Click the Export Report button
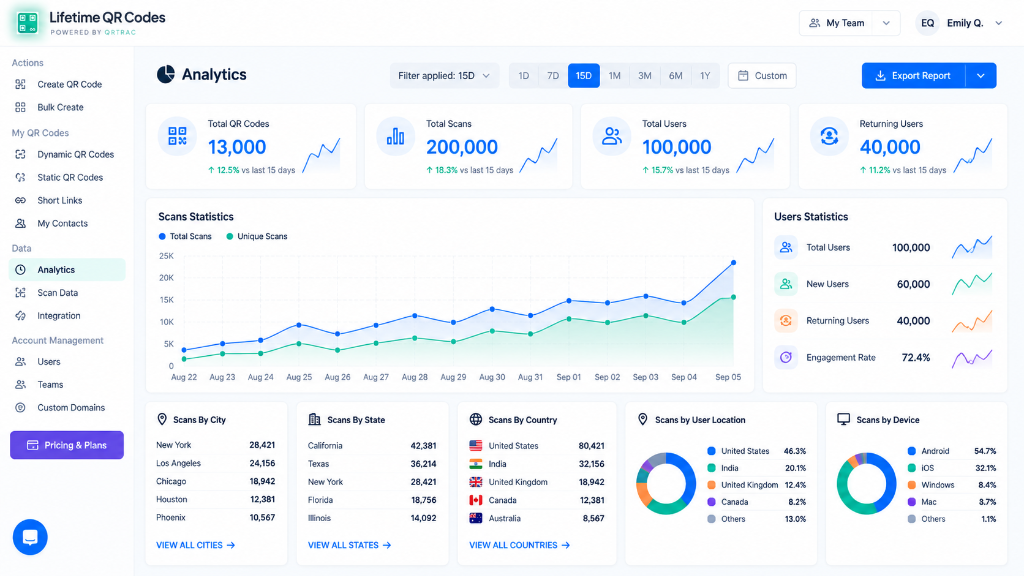Viewport: 1024px width, 576px height. pyautogui.click(x=913, y=76)
